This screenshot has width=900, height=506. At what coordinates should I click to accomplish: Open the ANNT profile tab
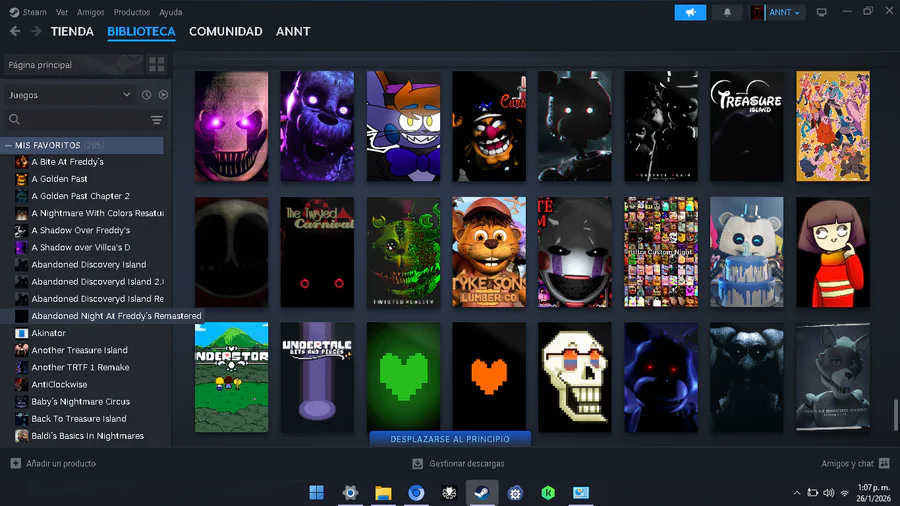pyautogui.click(x=293, y=32)
